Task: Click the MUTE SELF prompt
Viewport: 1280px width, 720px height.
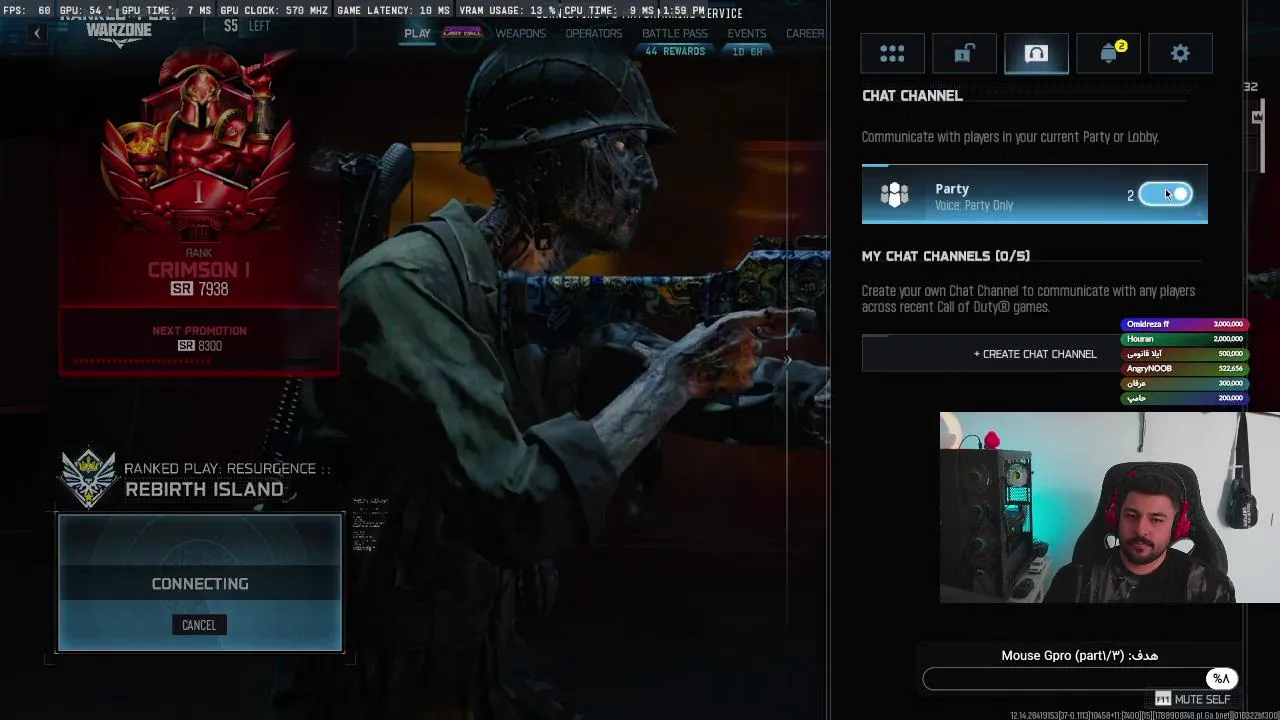Action: 1193,699
